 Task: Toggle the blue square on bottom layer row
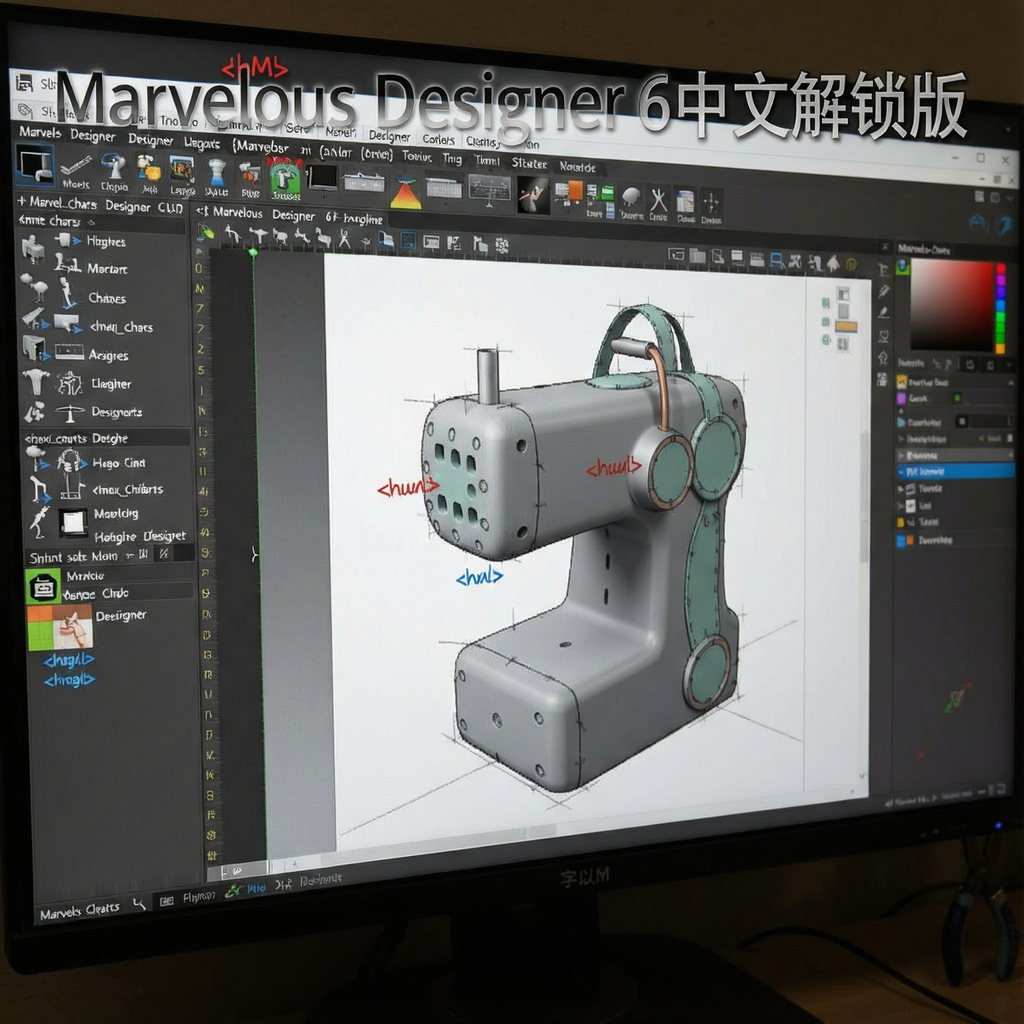[x=901, y=540]
